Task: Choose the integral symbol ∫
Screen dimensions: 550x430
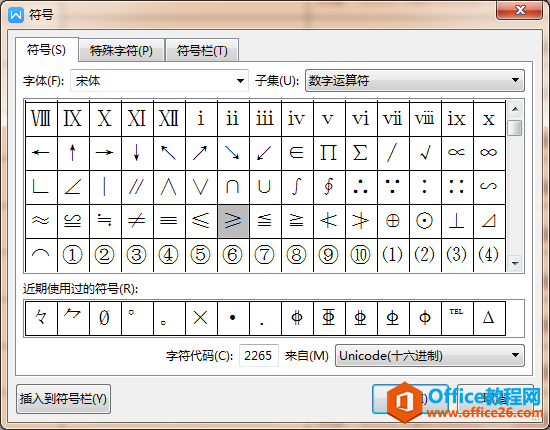Action: click(x=297, y=187)
